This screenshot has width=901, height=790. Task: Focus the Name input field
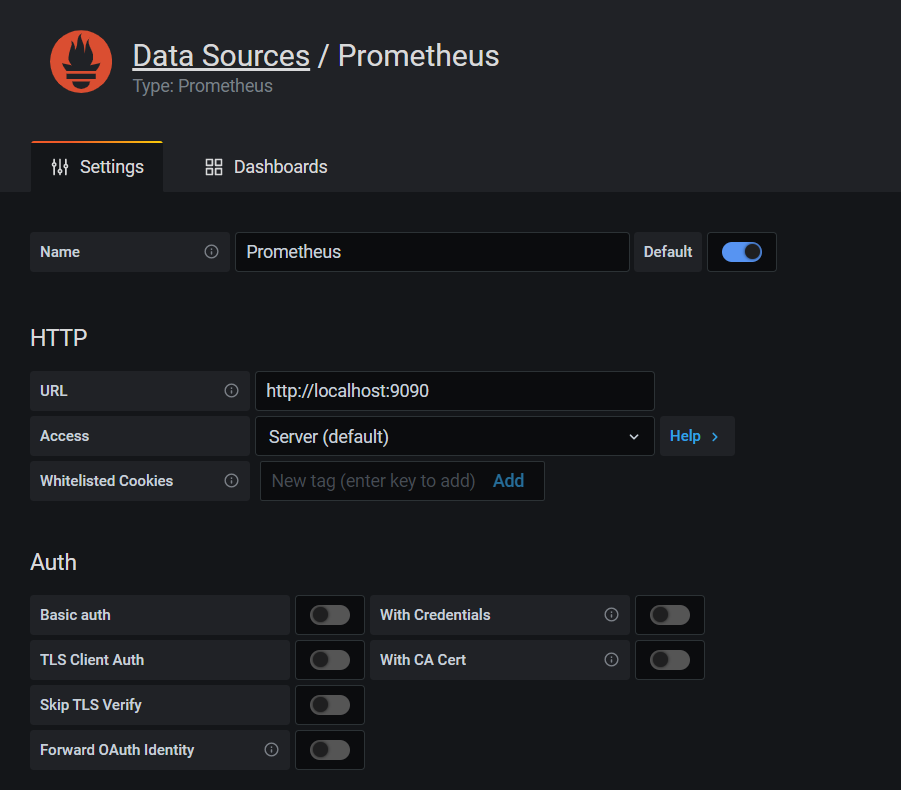[x=432, y=252]
